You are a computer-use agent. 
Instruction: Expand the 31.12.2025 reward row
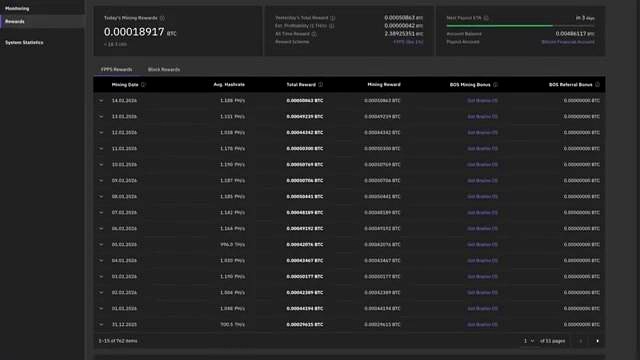point(101,324)
